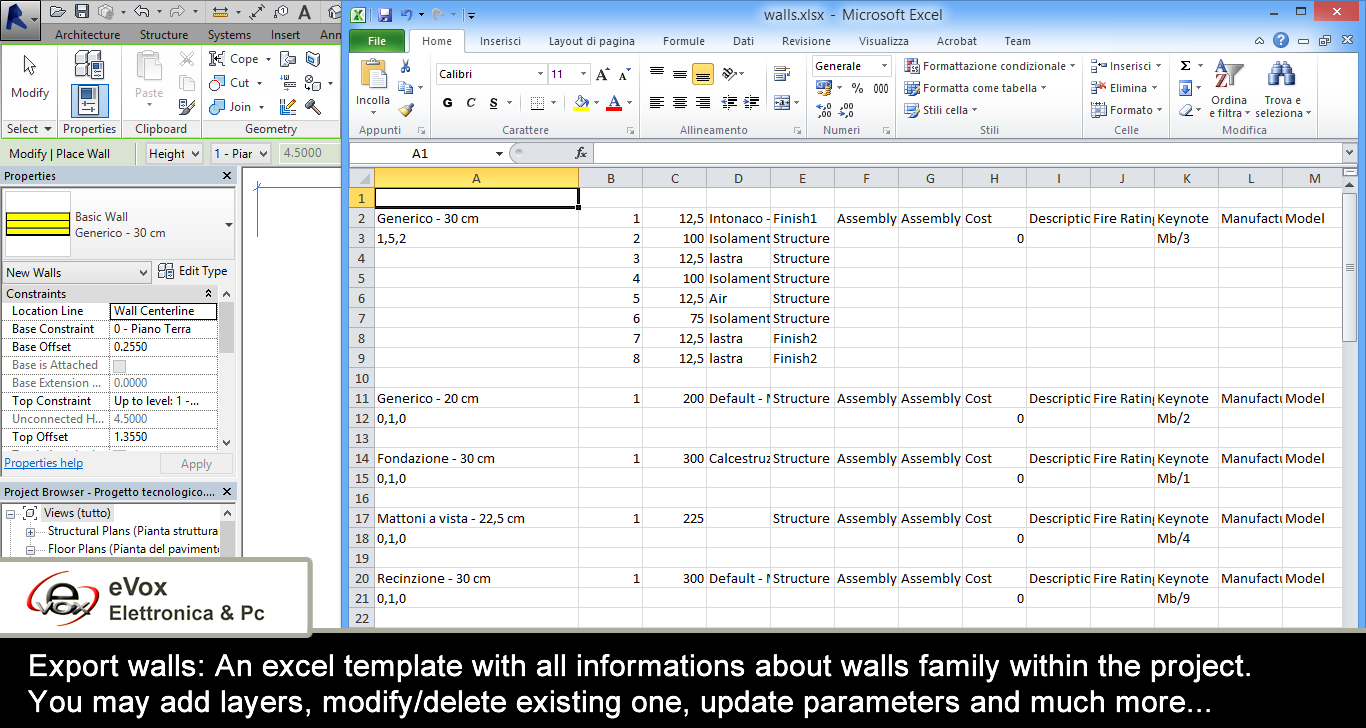The image size is (1366, 728).
Task: Click the Join tool in Geometry panel
Action: coord(236,106)
